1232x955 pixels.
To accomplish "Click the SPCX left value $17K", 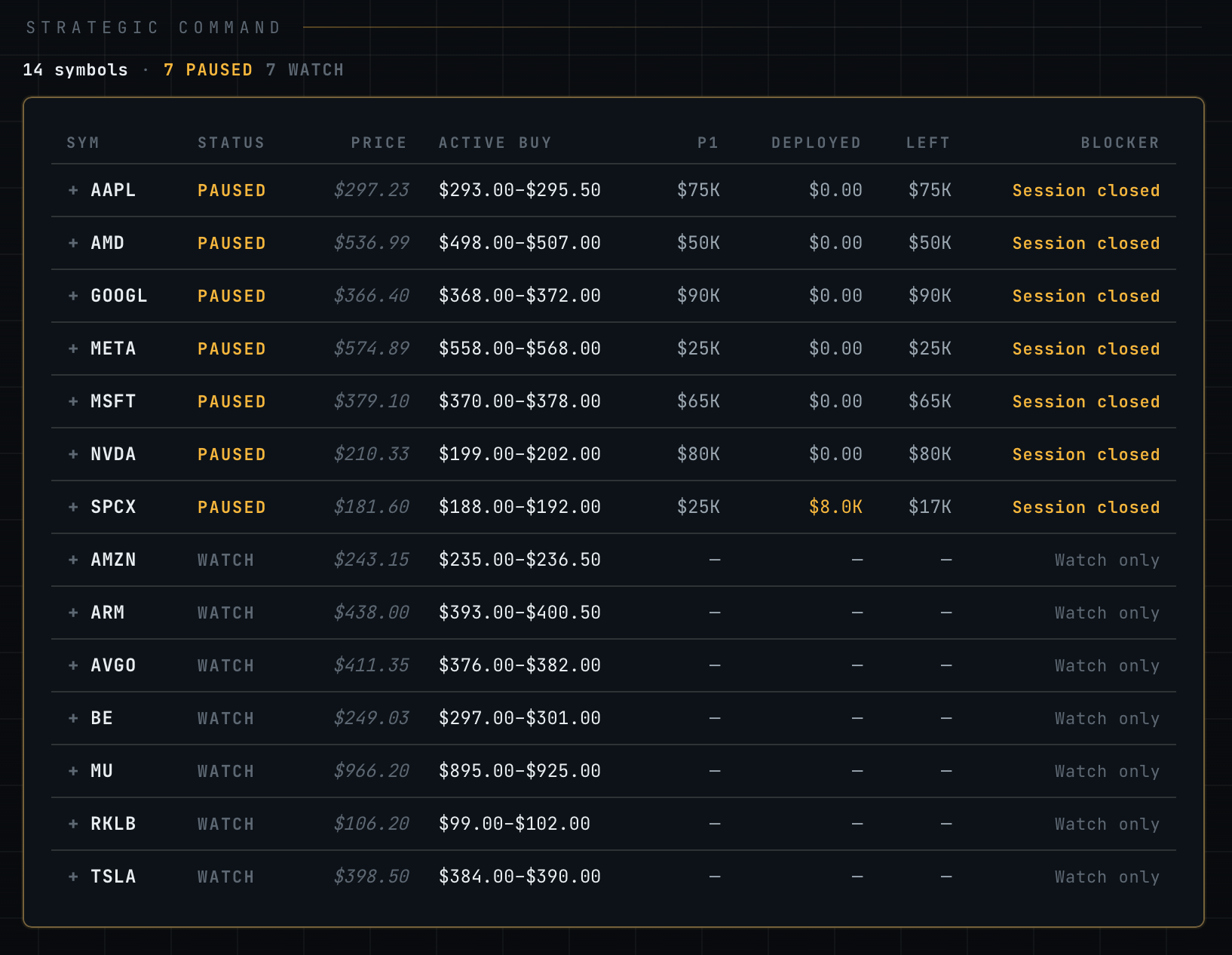I will point(930,507).
